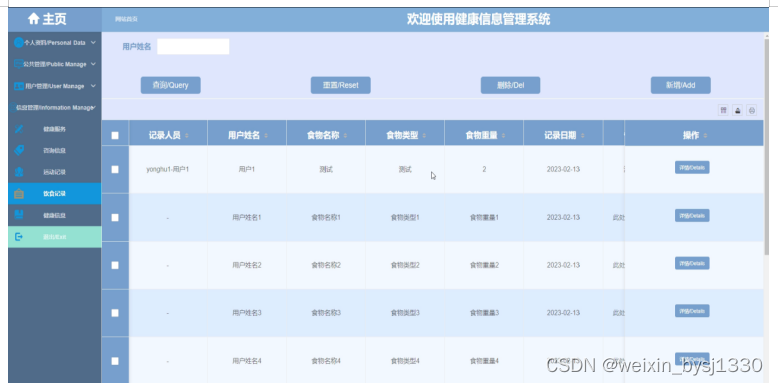This screenshot has height=385, width=778.
Task: Expand Personal Data chevron
Action: 93,43
